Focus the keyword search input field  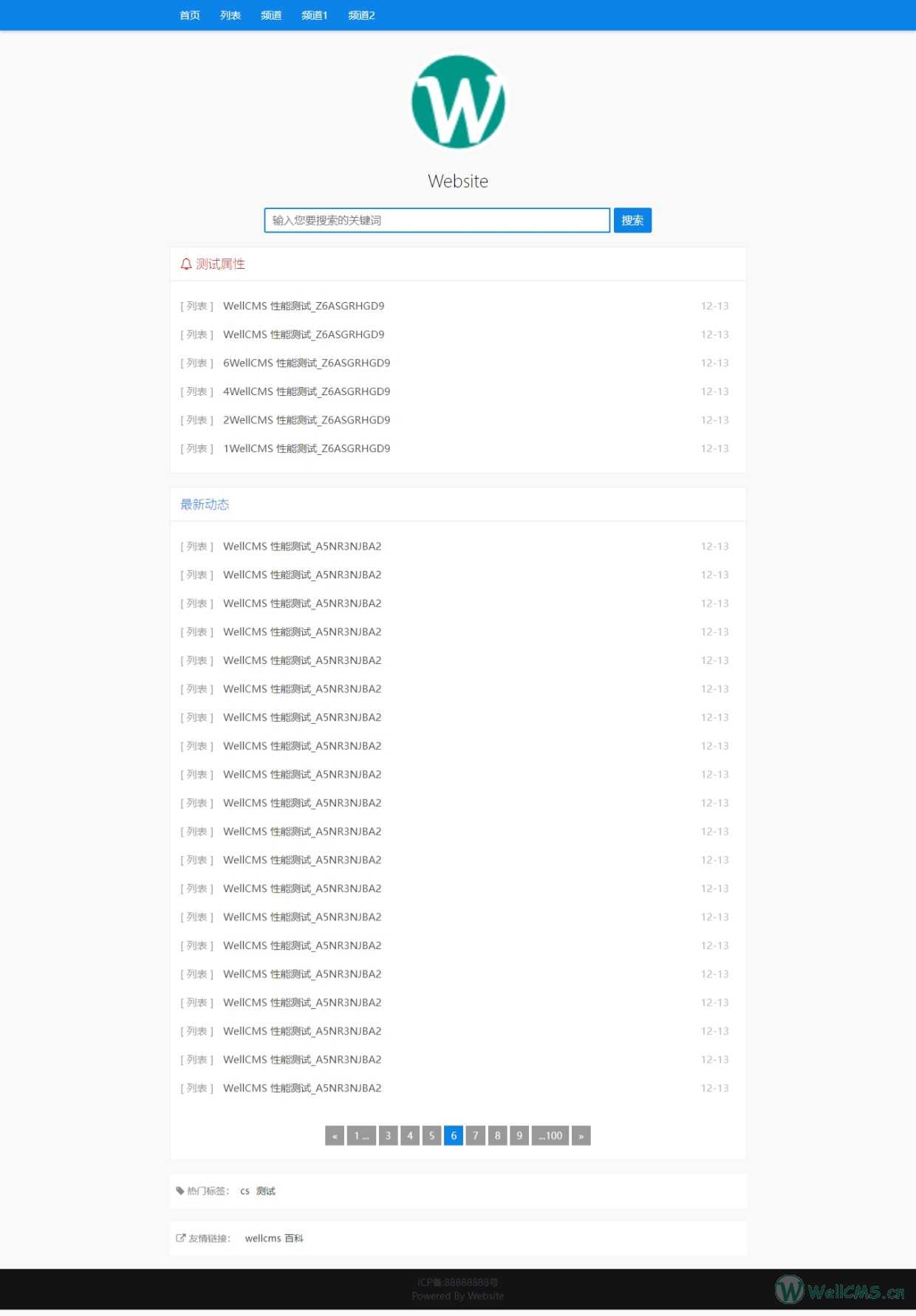[x=437, y=220]
